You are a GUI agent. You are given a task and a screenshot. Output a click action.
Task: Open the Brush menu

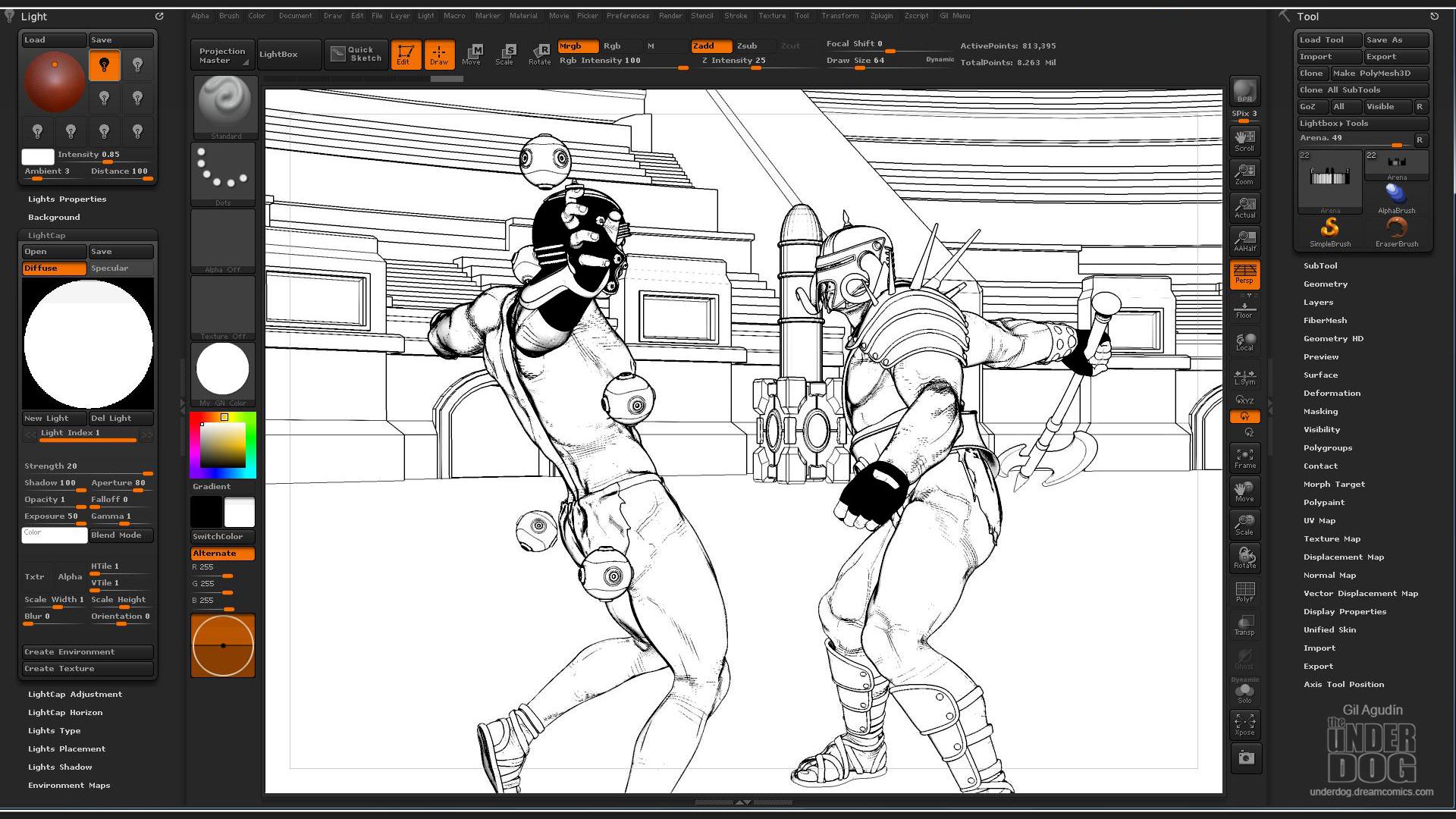[229, 16]
